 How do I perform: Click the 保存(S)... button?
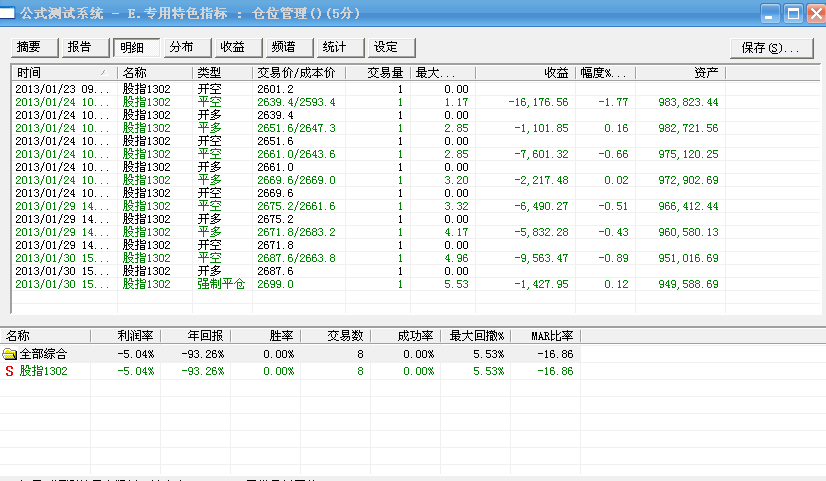click(x=770, y=47)
